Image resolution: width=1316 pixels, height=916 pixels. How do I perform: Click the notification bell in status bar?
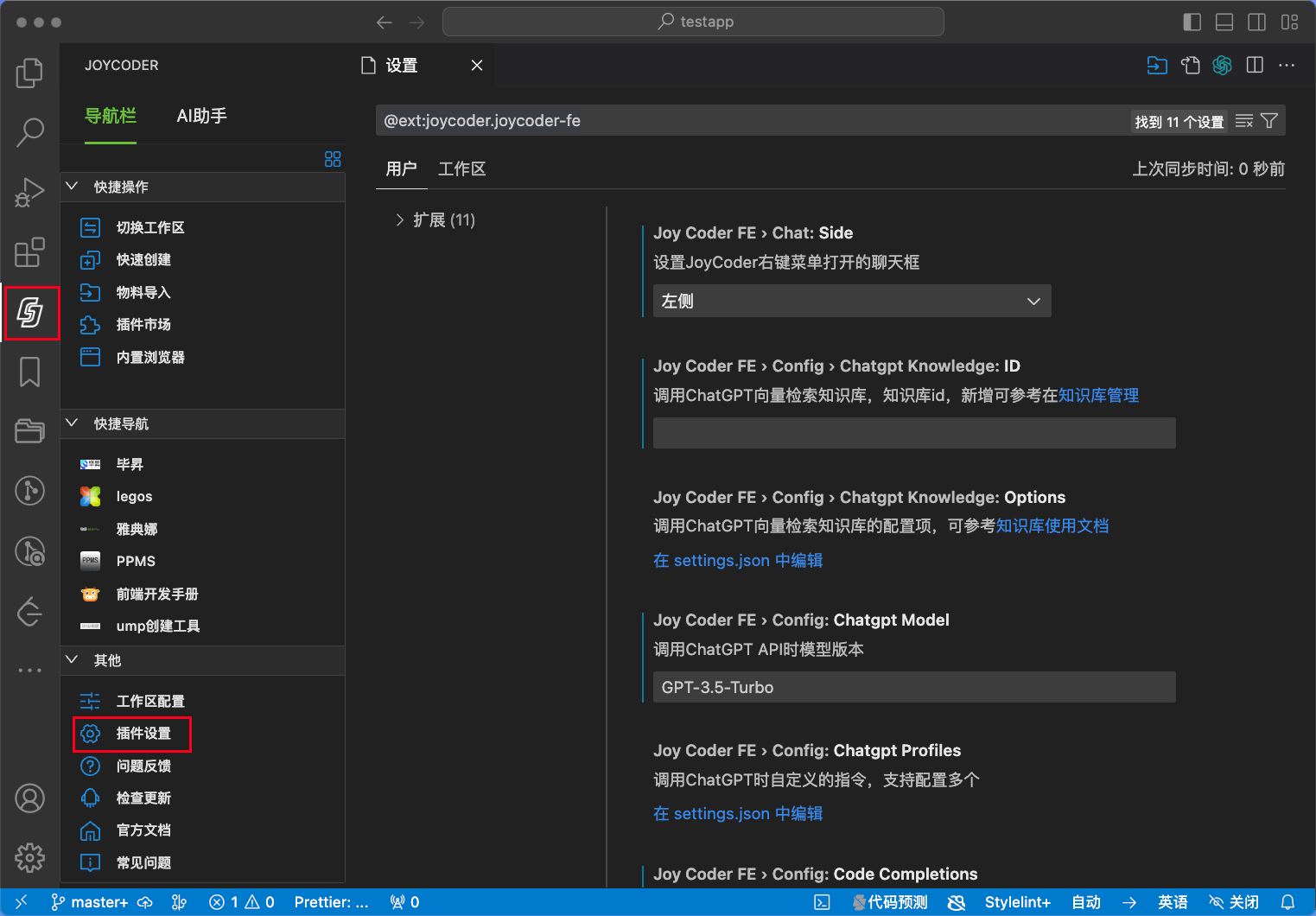(1287, 902)
